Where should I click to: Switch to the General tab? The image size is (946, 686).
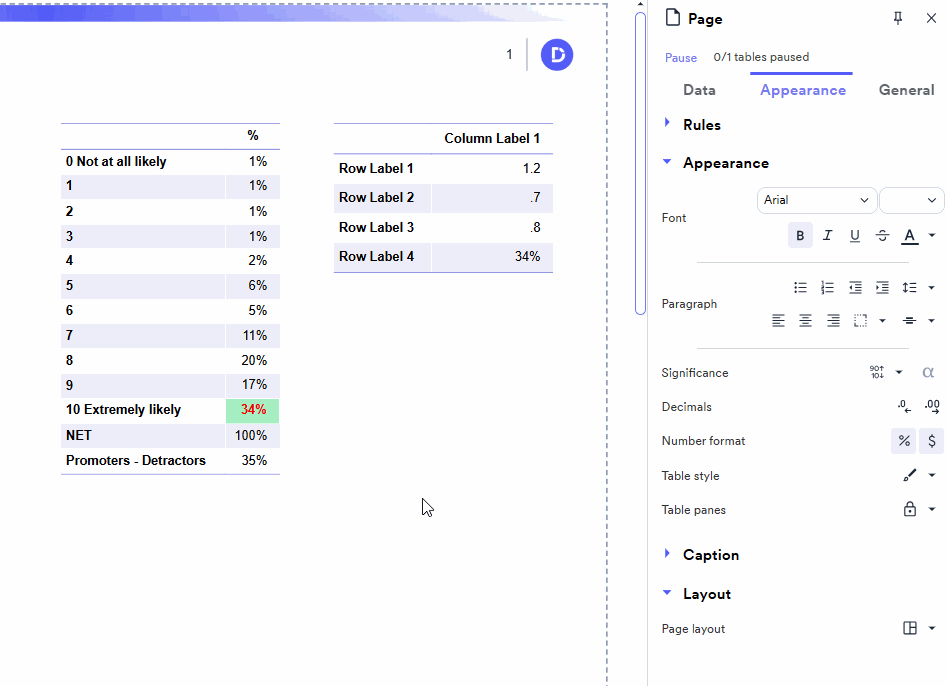point(906,90)
